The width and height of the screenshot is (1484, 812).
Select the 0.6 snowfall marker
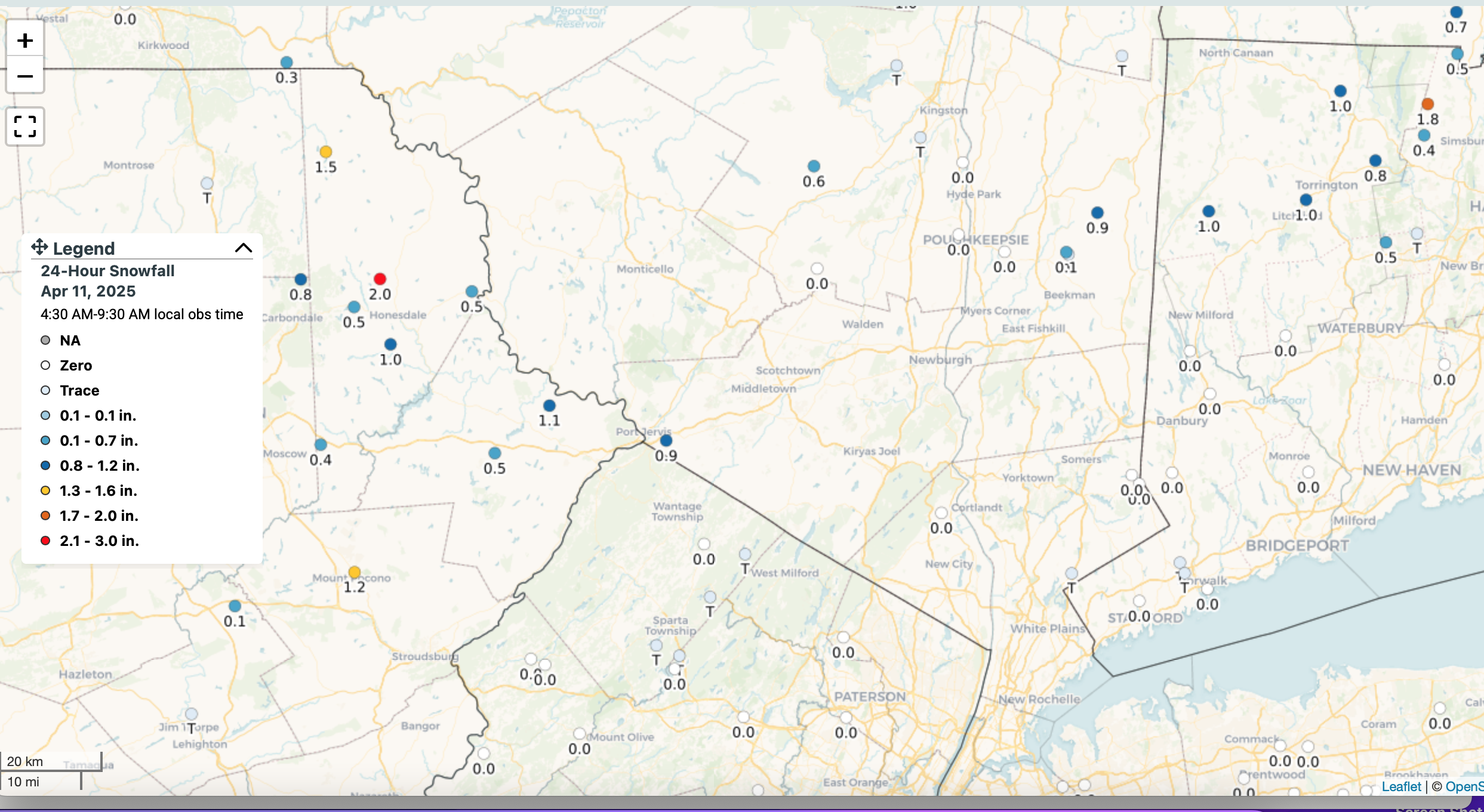[x=814, y=166]
